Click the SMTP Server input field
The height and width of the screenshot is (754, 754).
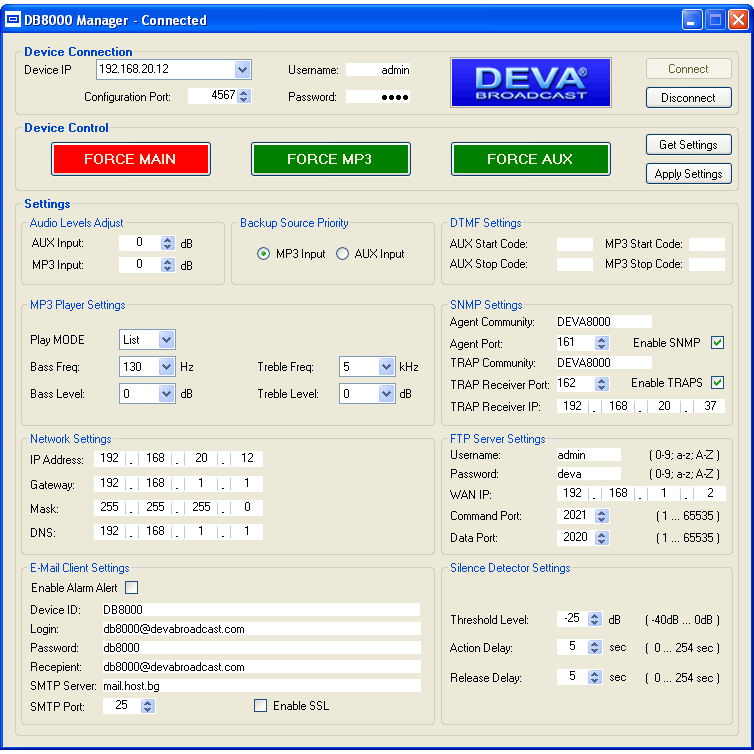click(x=260, y=686)
